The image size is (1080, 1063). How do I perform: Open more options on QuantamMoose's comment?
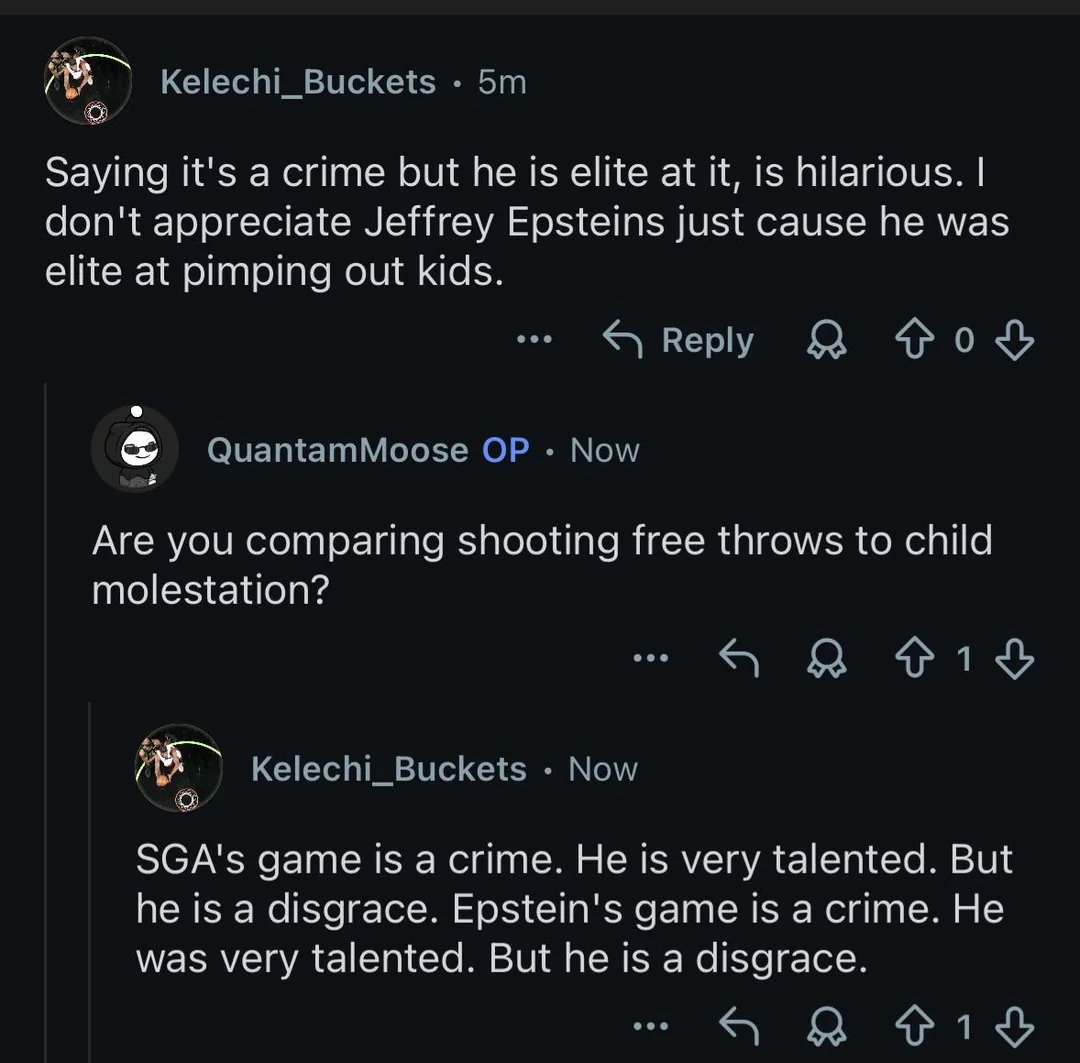[650, 659]
